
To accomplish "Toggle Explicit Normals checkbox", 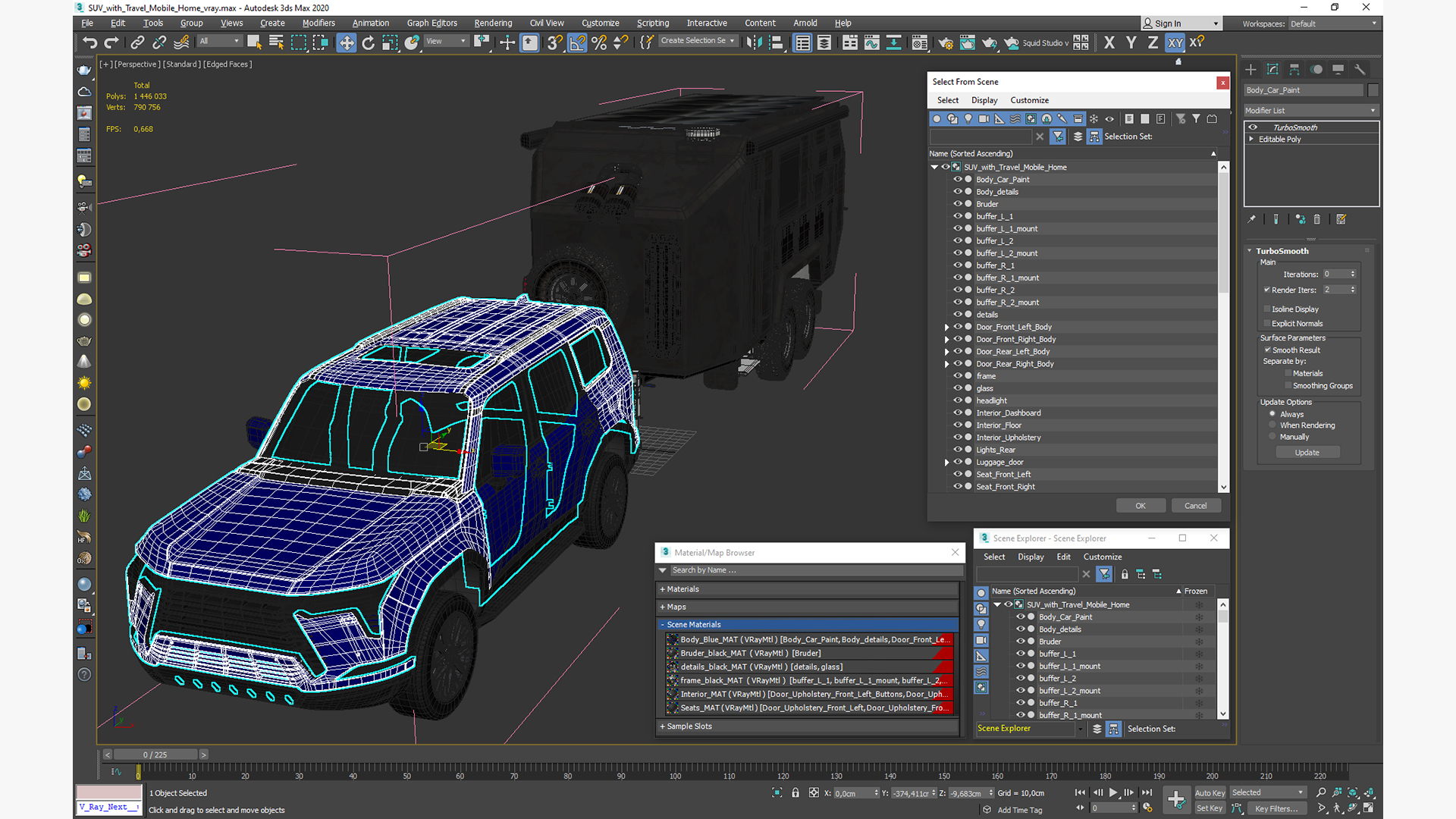I will coord(1267,323).
